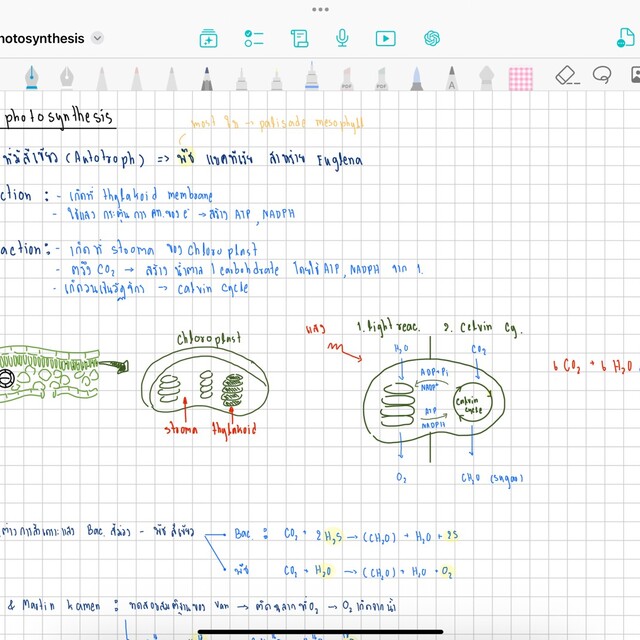Open the presentation play mode
This screenshot has height=640, width=640.
[x=385, y=38]
